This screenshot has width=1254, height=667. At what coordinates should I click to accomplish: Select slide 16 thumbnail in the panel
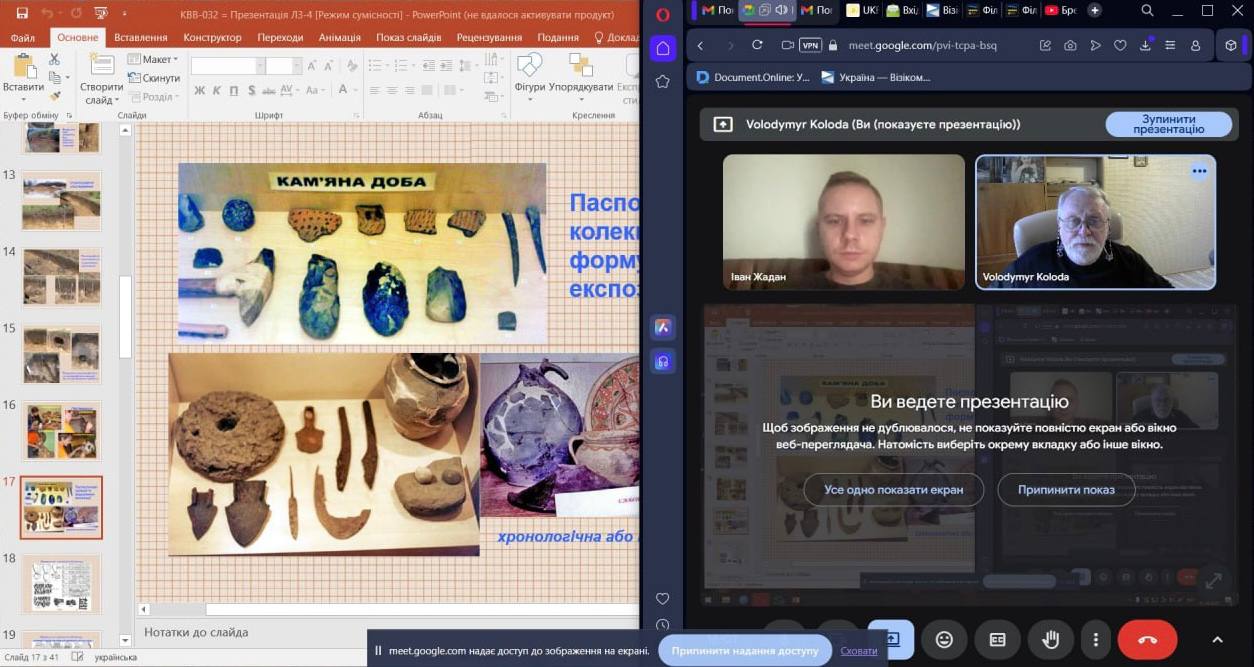tap(62, 431)
